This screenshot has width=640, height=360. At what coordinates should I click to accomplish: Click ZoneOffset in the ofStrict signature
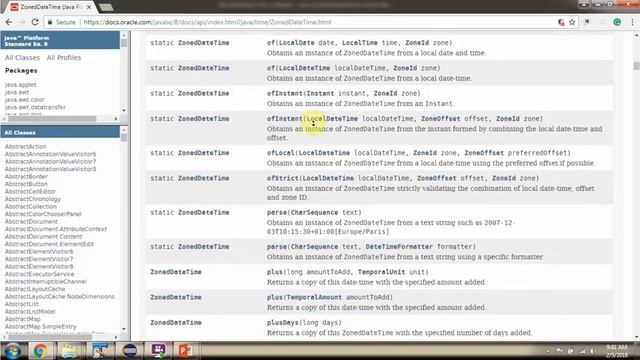tap(436, 178)
